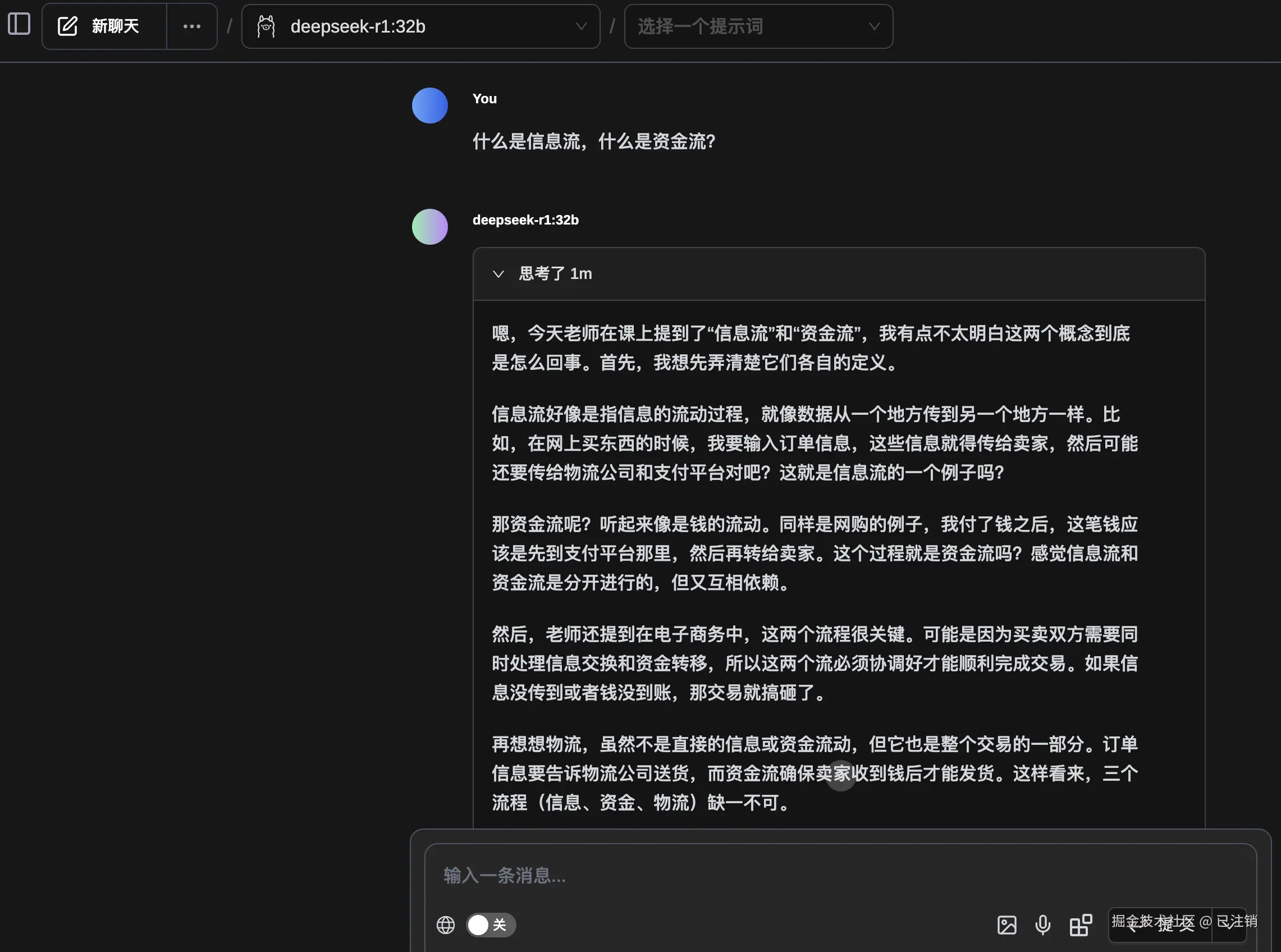
Task: Click the blue You user avatar
Action: click(x=430, y=106)
